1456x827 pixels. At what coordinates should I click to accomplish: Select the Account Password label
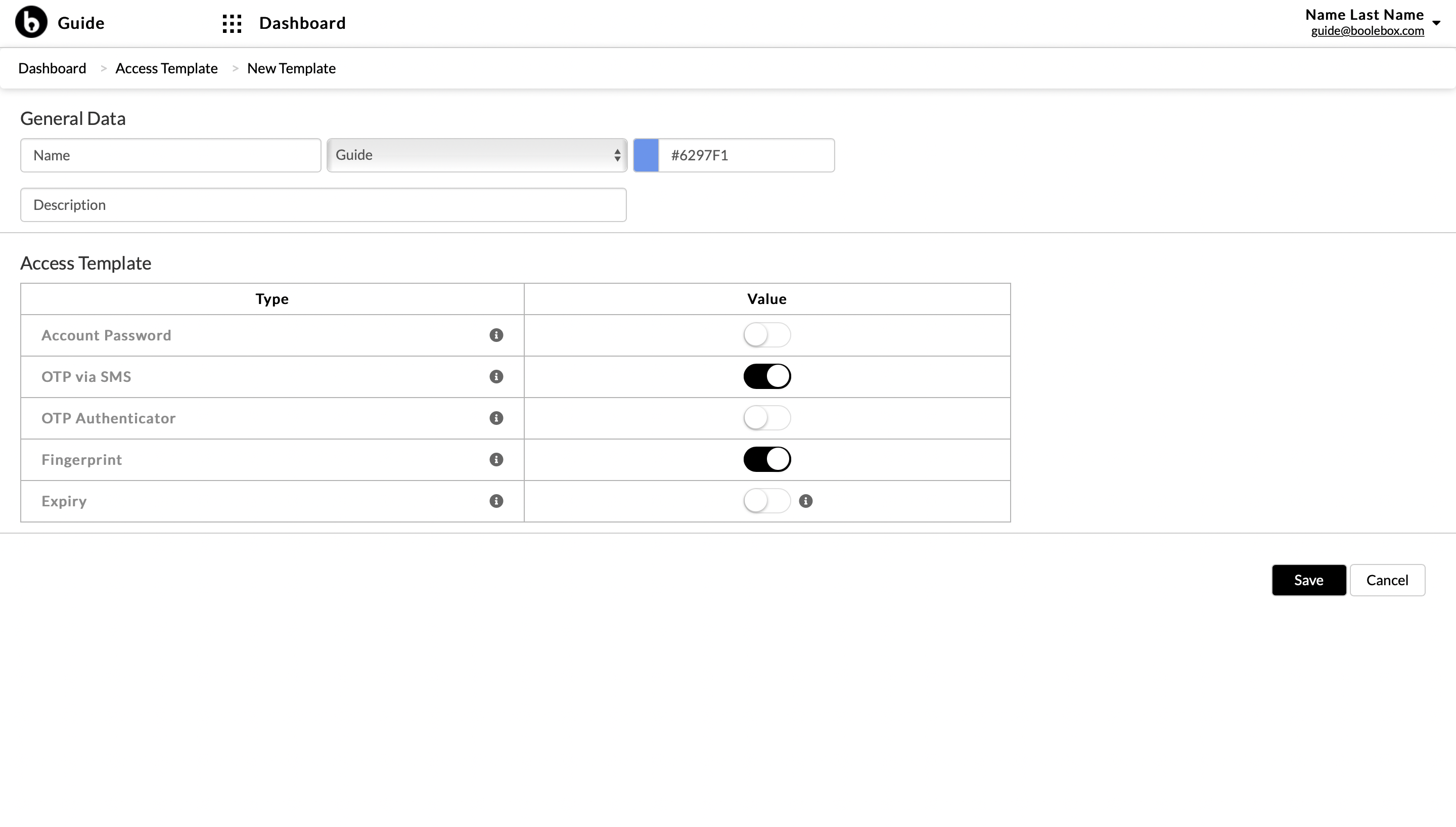(106, 335)
